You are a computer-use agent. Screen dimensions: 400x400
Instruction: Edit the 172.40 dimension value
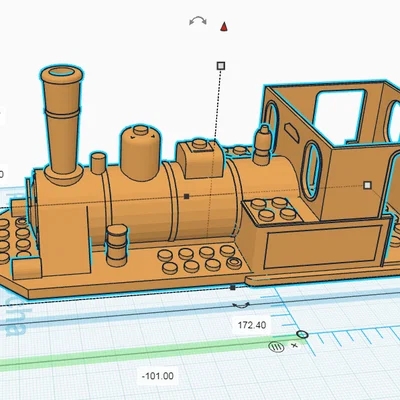252,325
